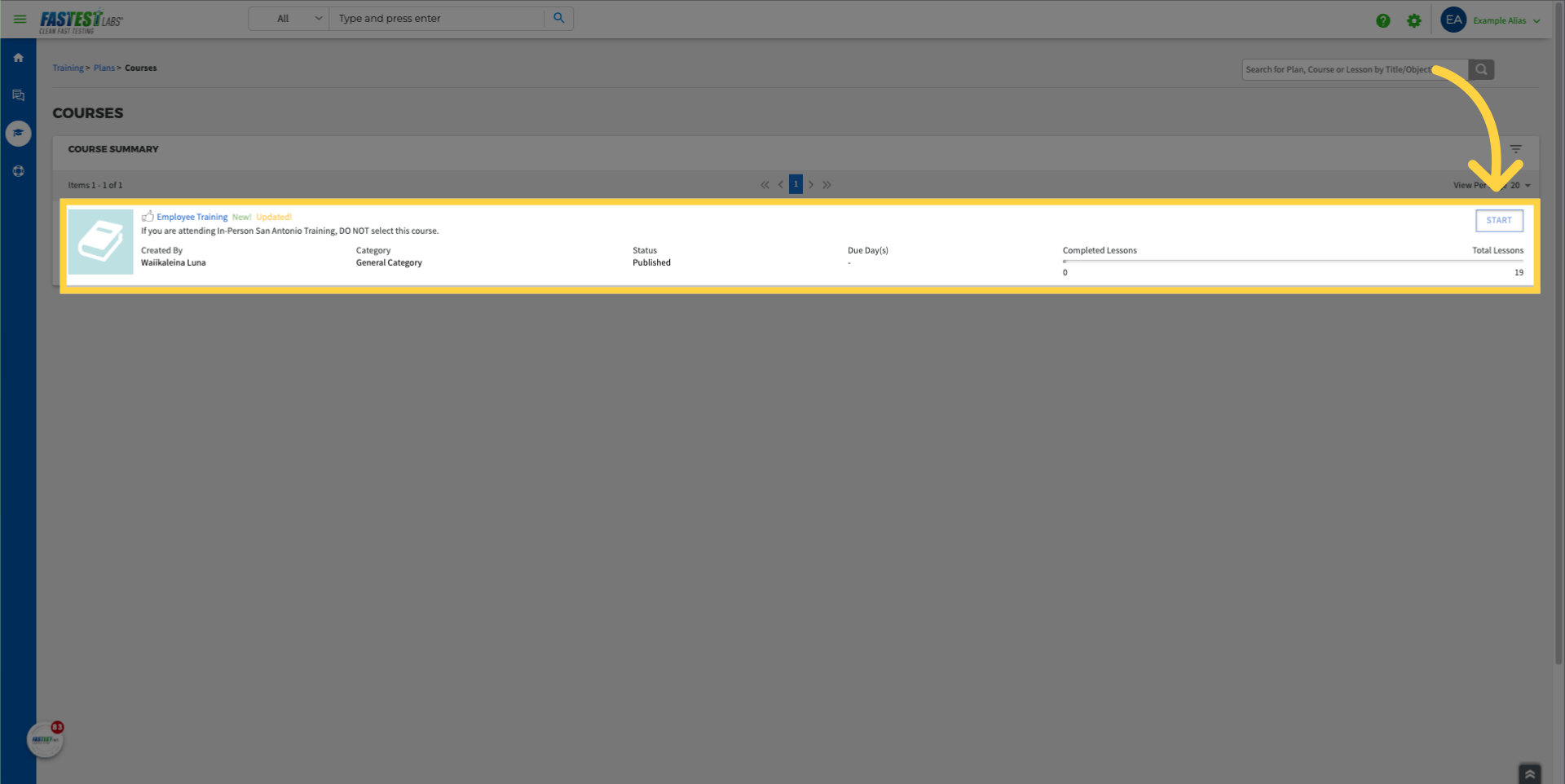Open the Employee Training course link
Viewport: 1565px width, 784px height.
(192, 218)
